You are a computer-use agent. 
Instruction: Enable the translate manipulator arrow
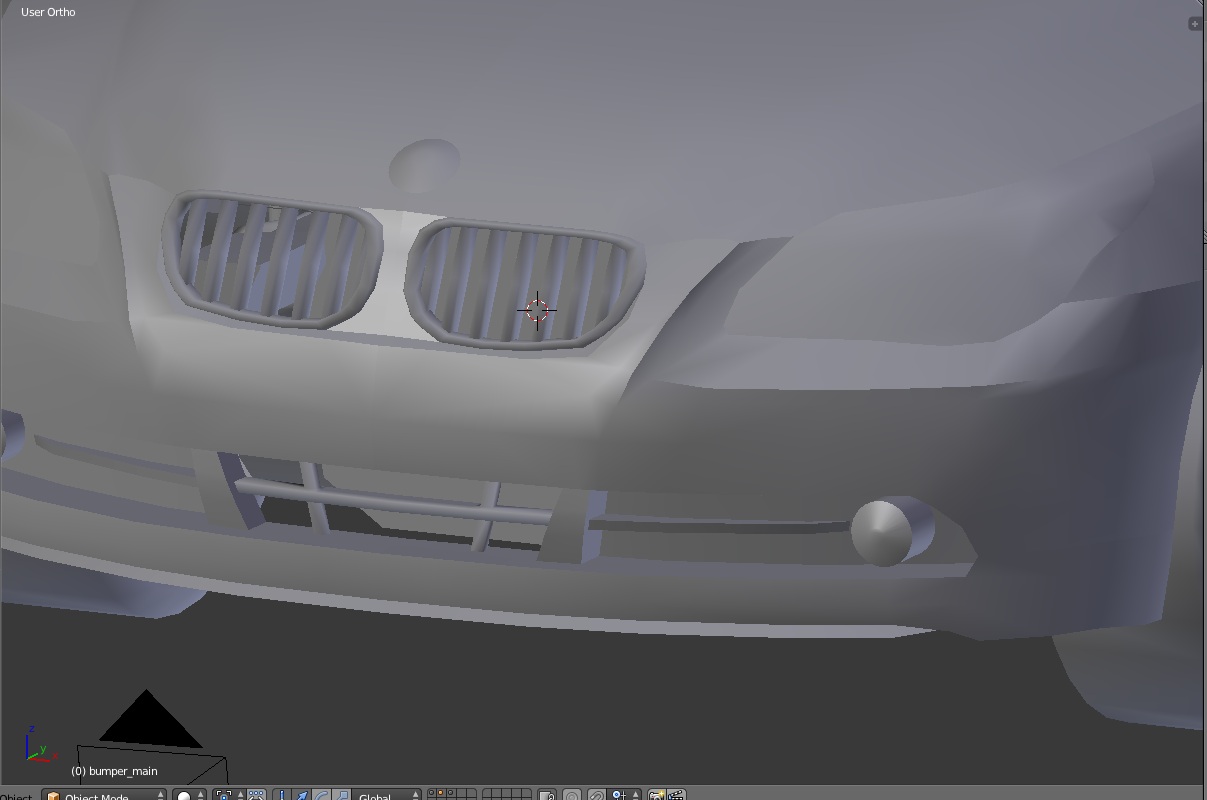[302, 796]
